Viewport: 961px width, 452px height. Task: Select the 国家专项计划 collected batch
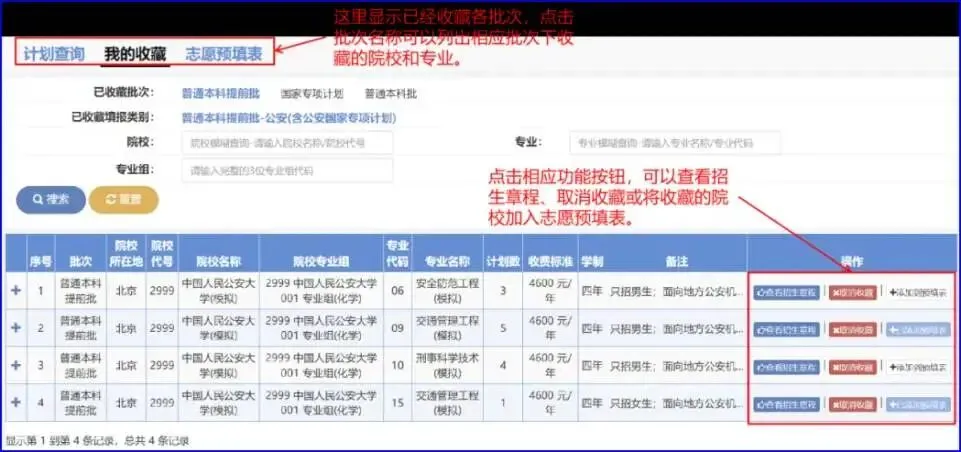pos(312,94)
